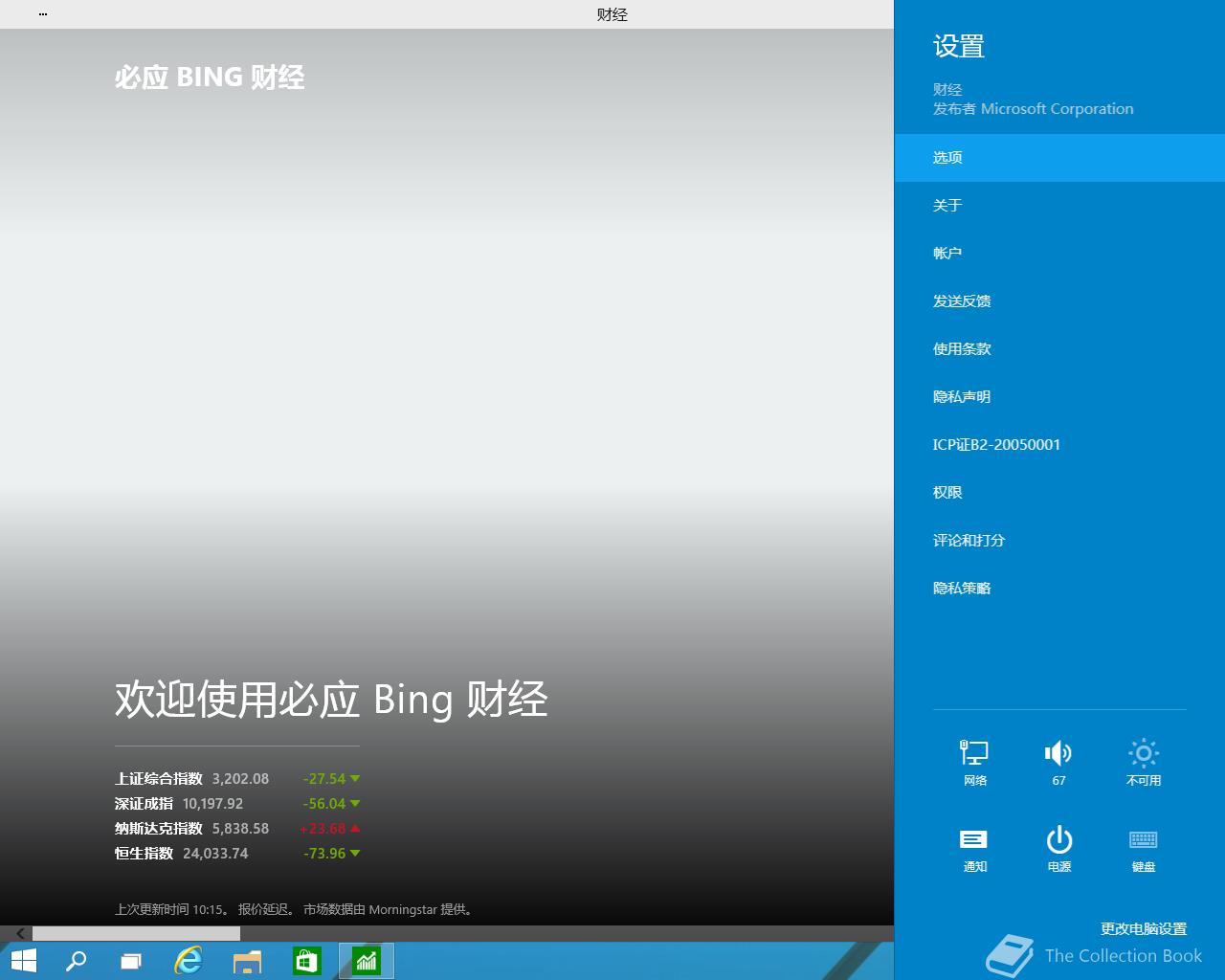Click 发布者 Microsoft Corporation text
Viewport: 1225px width, 980px height.
click(x=1034, y=109)
